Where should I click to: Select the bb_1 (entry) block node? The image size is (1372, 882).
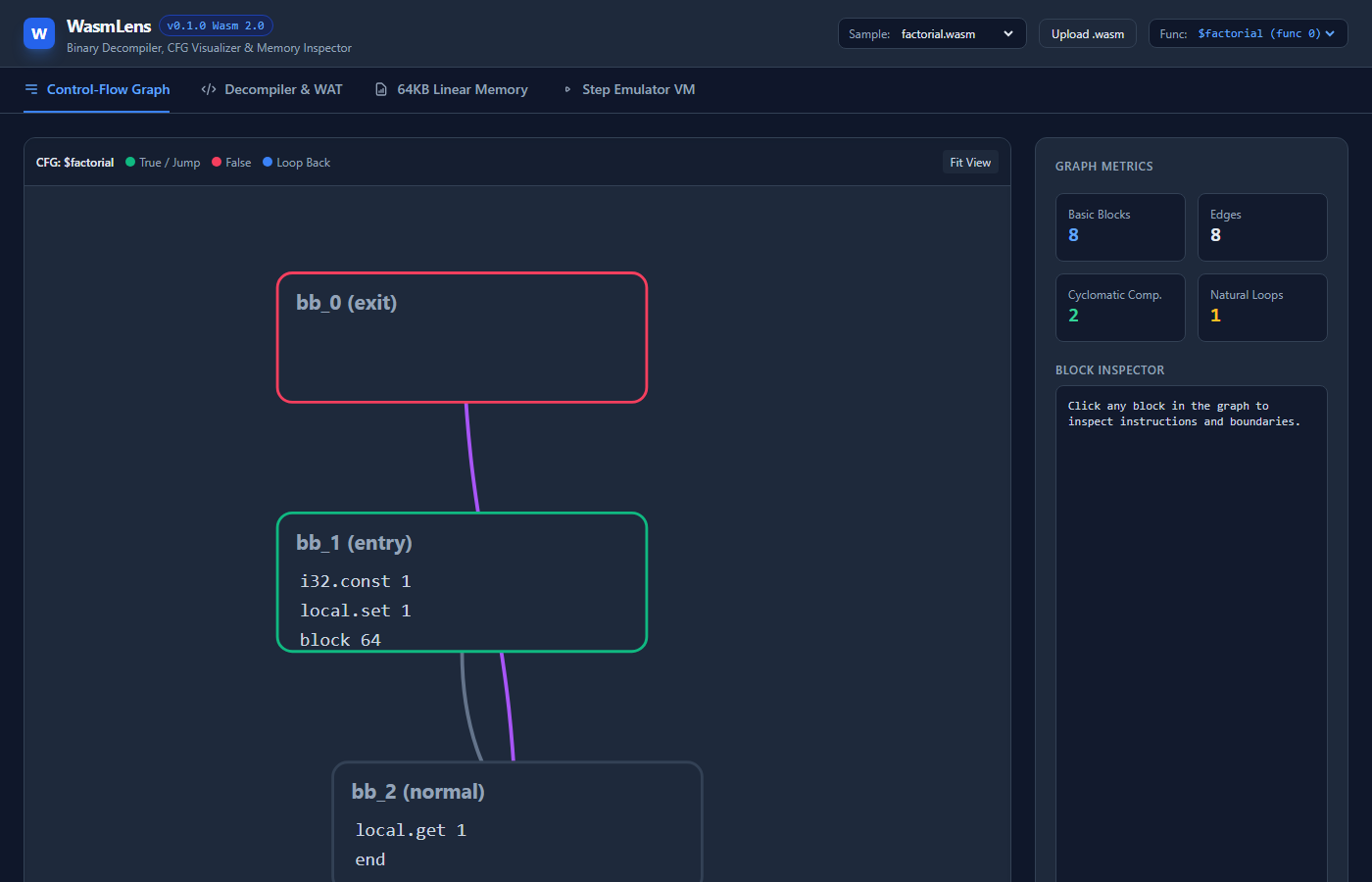(x=463, y=582)
